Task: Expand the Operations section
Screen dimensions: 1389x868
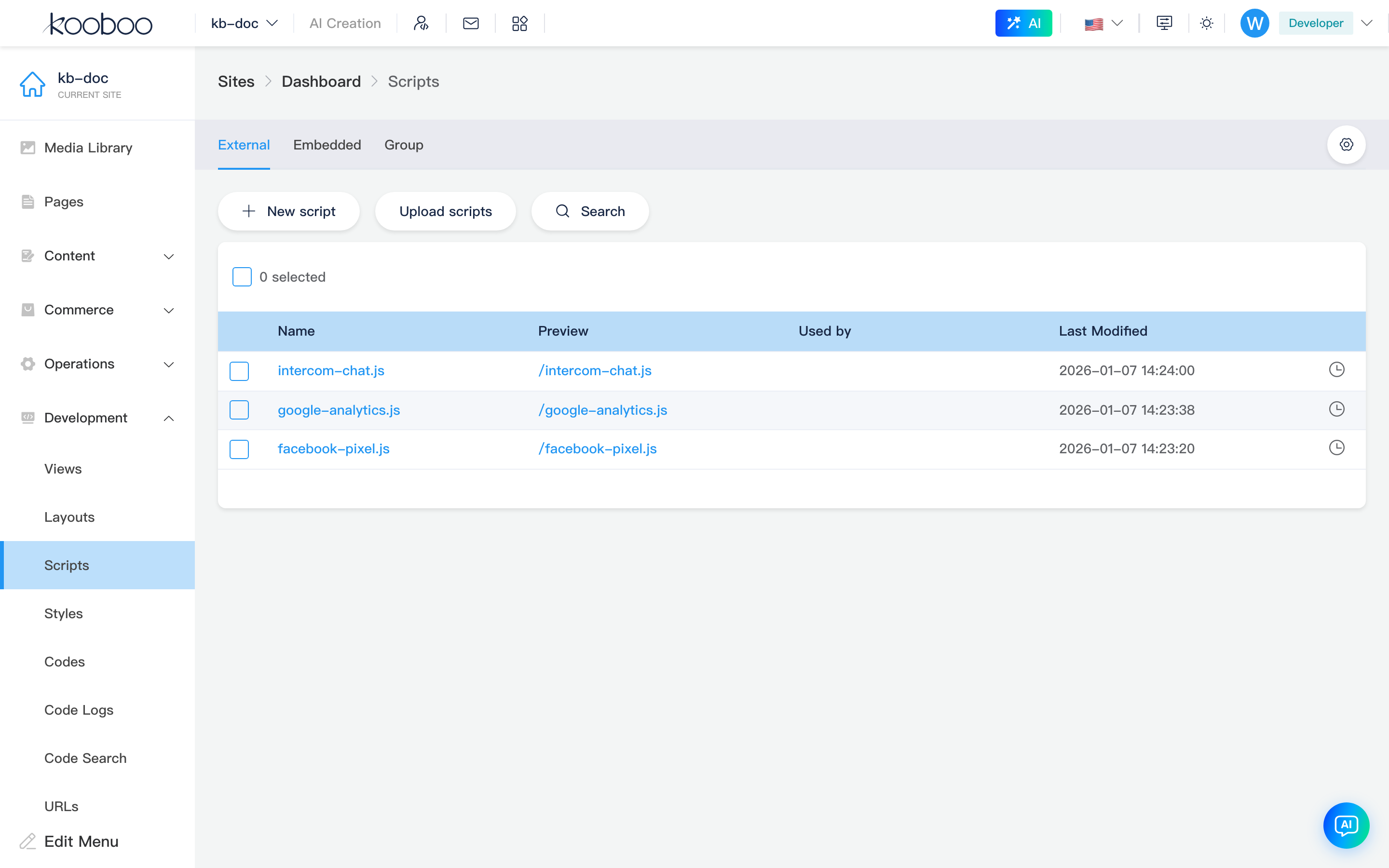Action: [x=97, y=364]
